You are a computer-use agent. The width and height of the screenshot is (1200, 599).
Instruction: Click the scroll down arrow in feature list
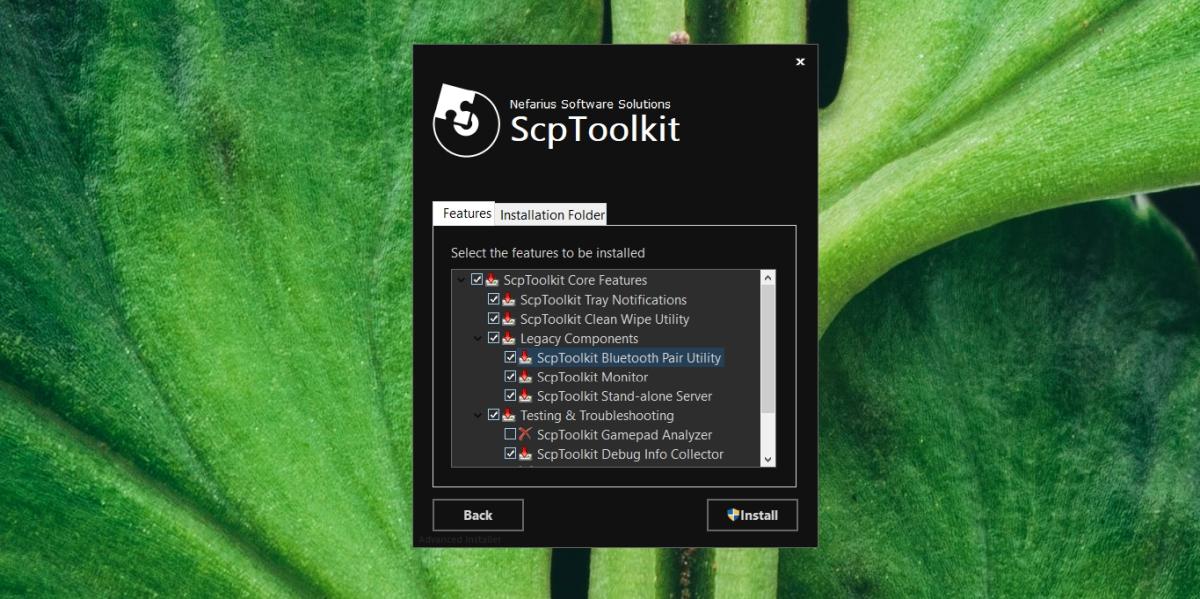click(x=768, y=459)
